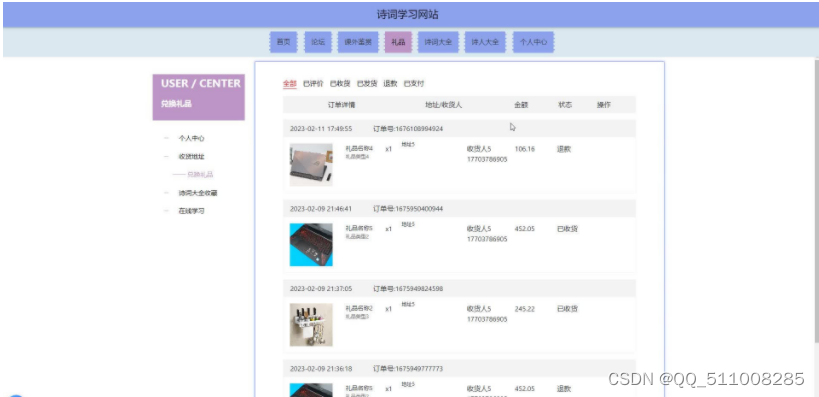This screenshot has width=819, height=397.
Task: Click the 金额 column header
Action: (x=521, y=105)
